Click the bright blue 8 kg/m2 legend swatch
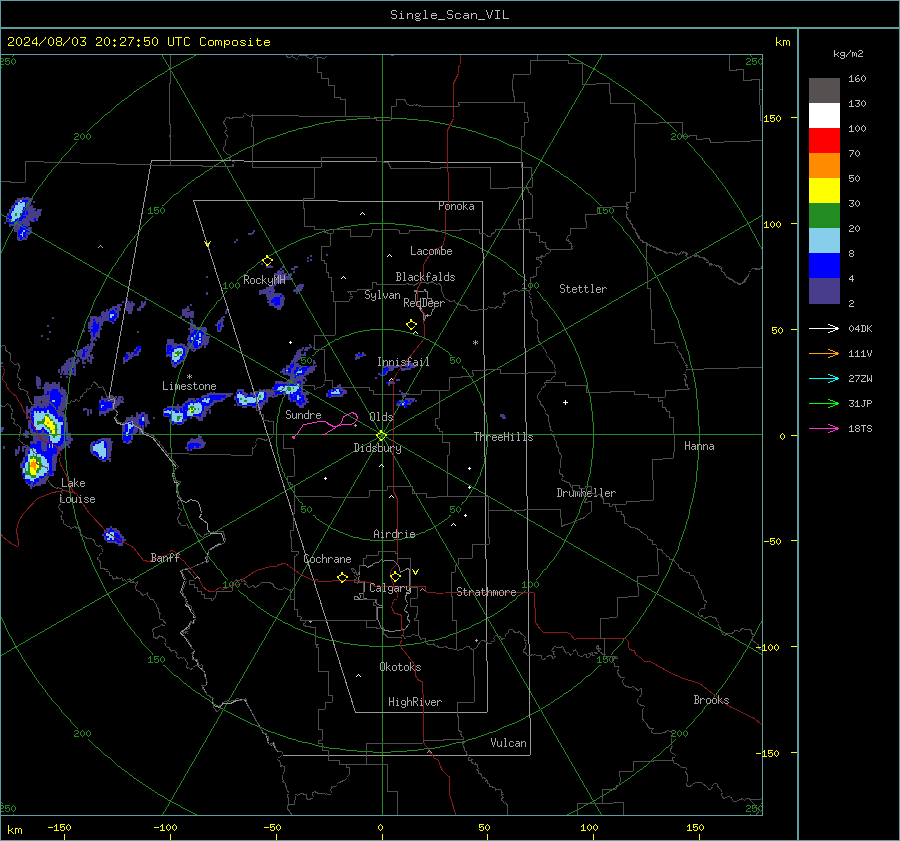Image resolution: width=900 pixels, height=841 pixels. click(824, 266)
